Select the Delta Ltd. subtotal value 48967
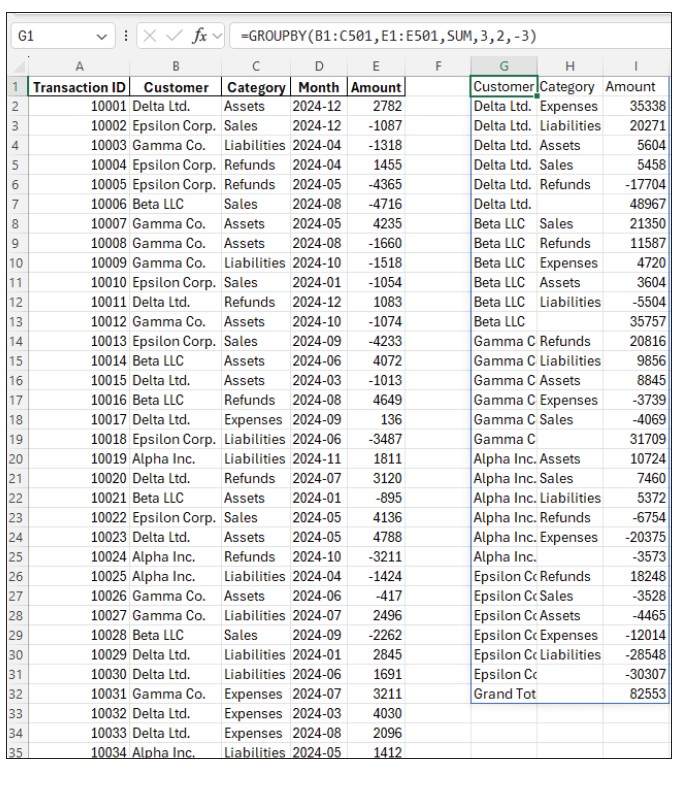 point(636,204)
